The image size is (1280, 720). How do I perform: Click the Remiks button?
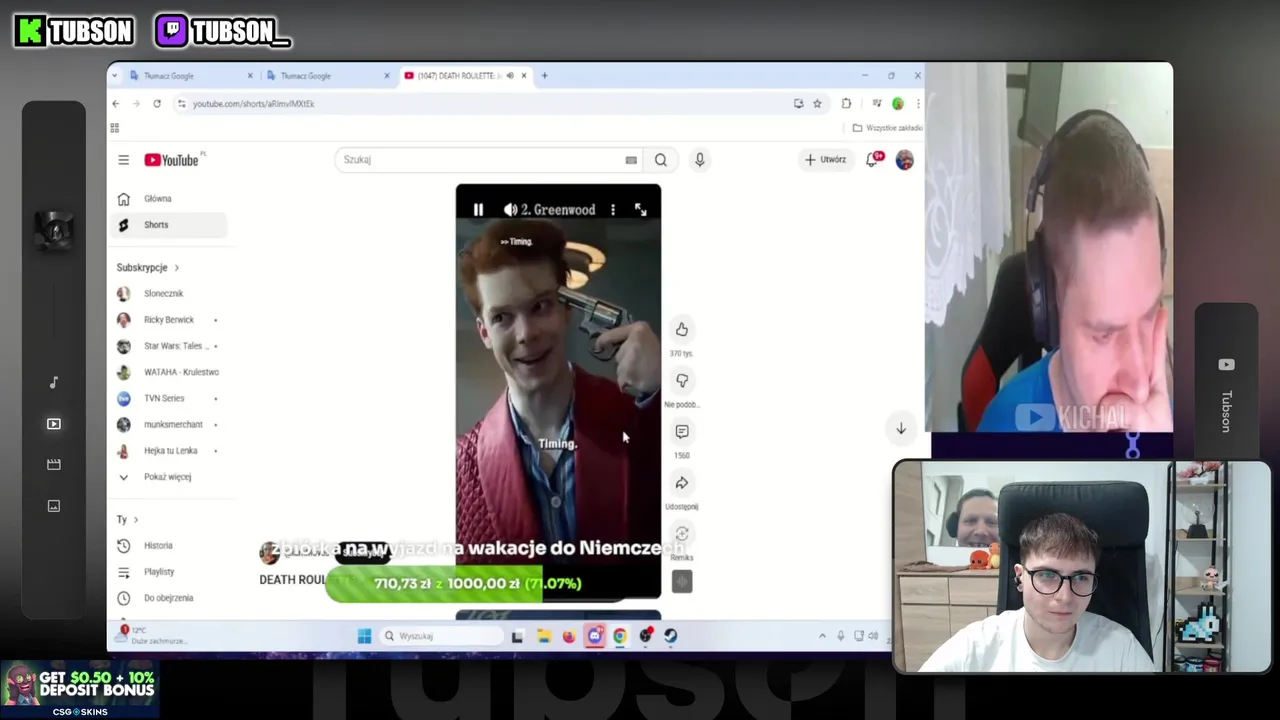point(682,535)
